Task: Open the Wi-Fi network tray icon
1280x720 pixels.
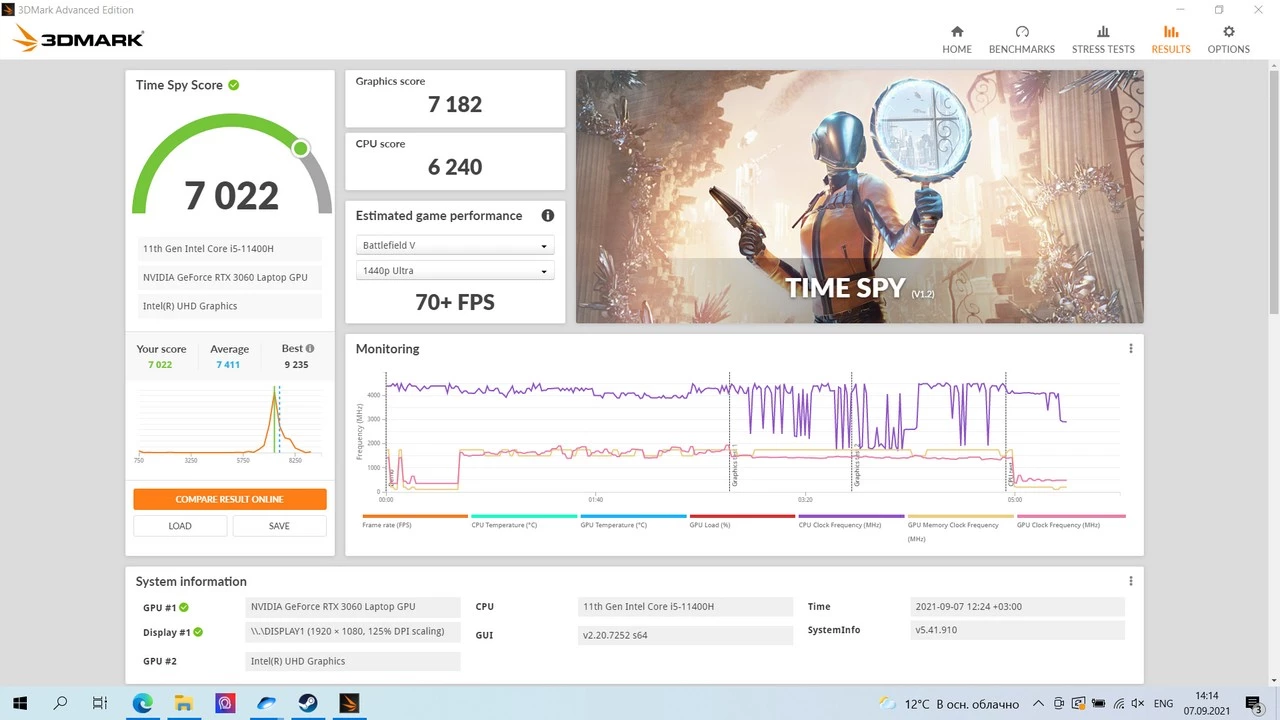Action: click(1119, 704)
